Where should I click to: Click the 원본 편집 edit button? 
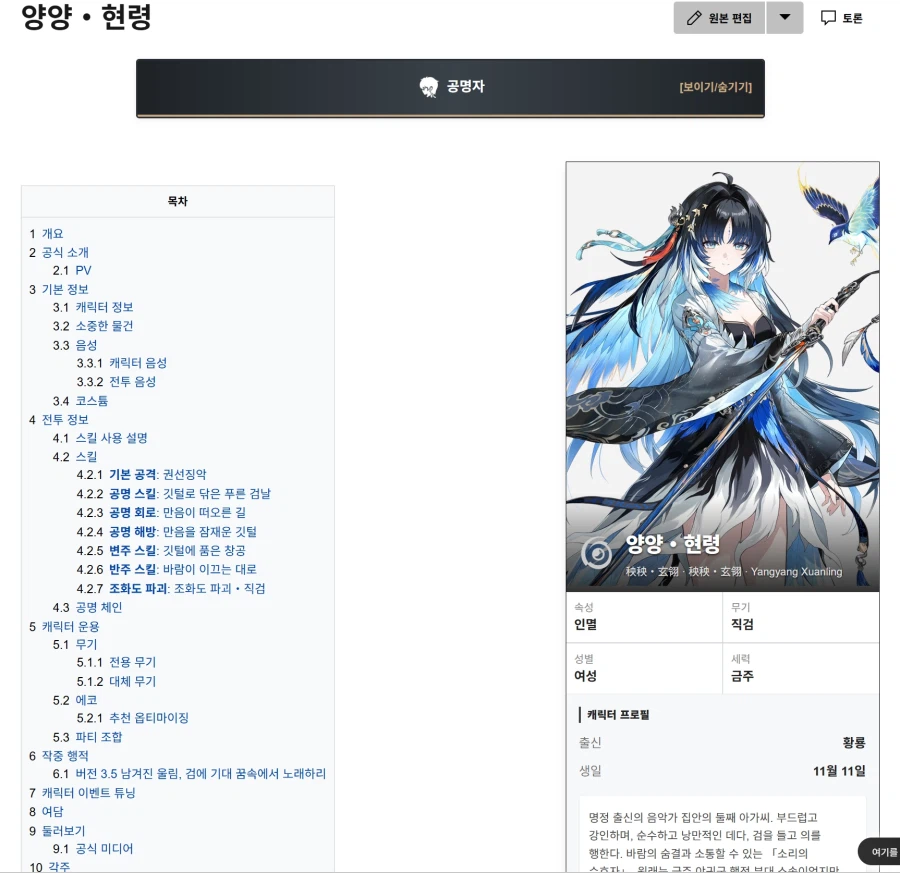pyautogui.click(x=719, y=18)
